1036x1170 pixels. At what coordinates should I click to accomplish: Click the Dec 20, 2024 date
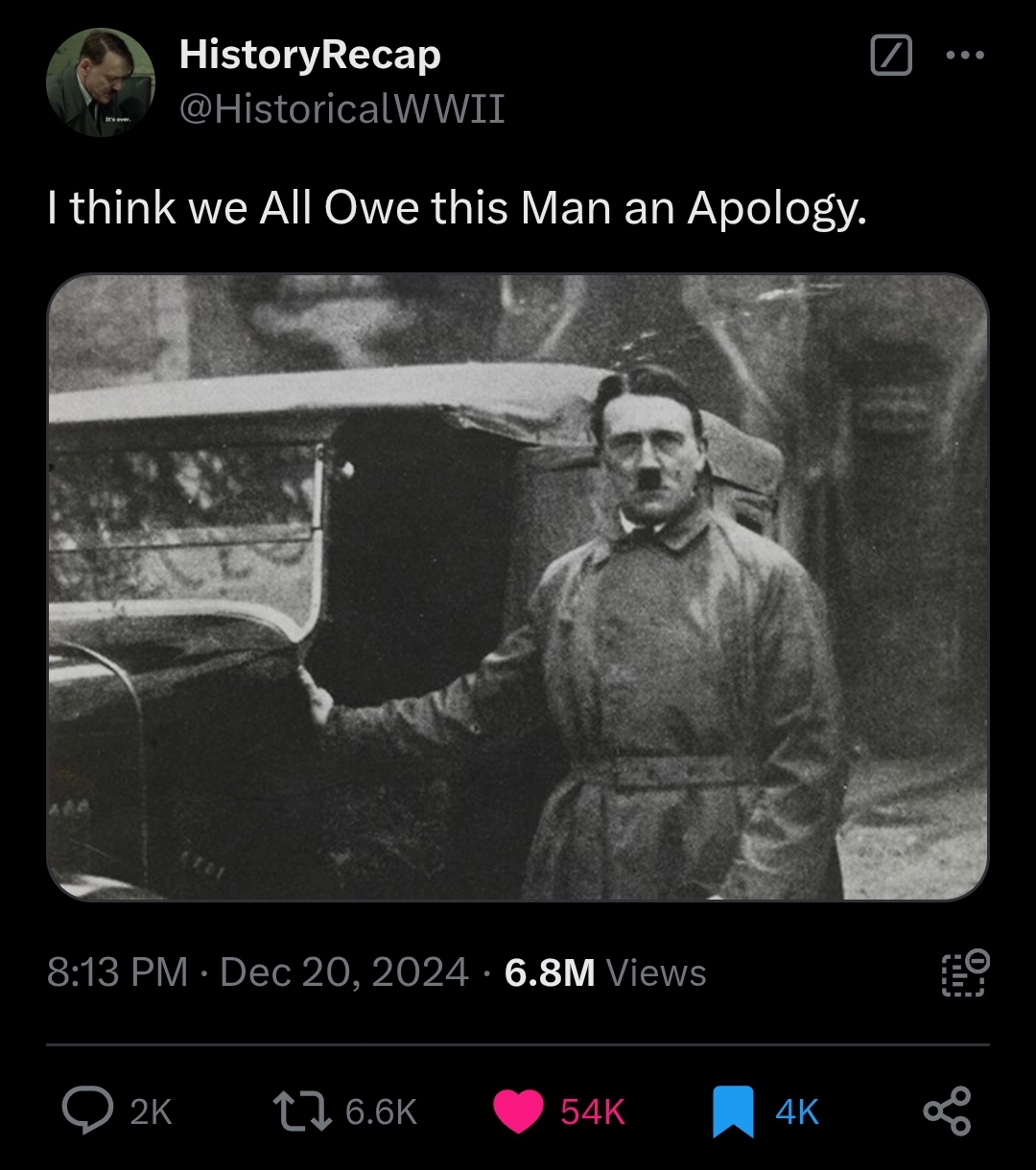coord(344,972)
